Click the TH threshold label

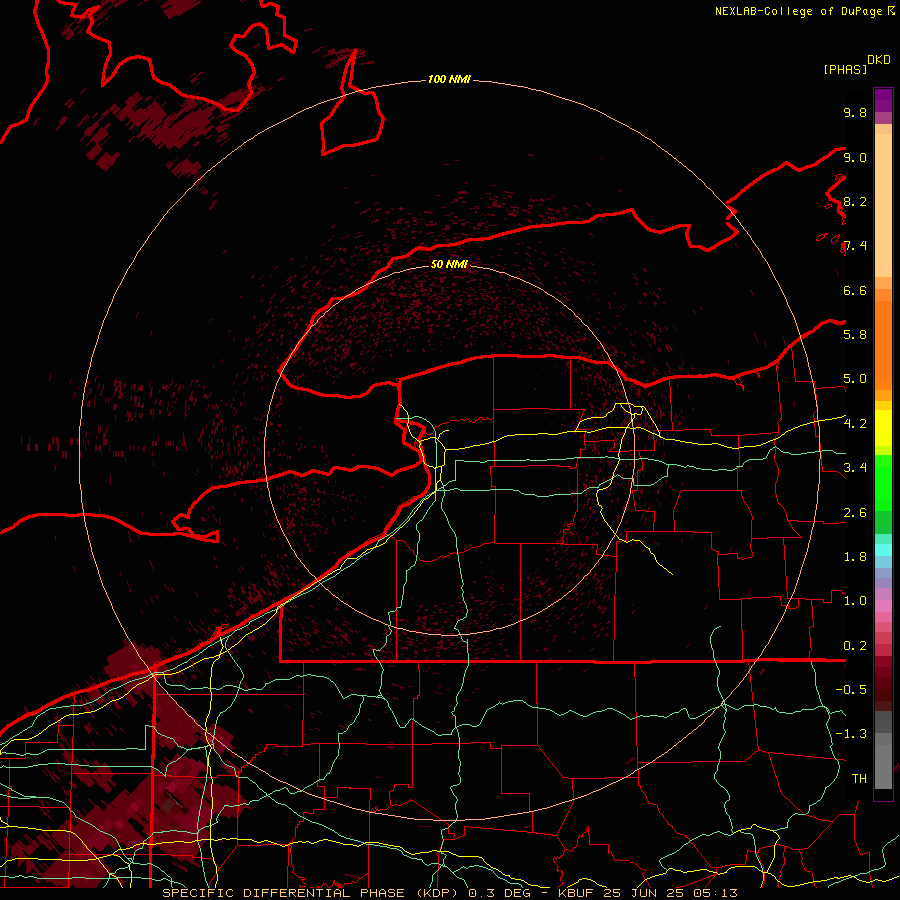pyautogui.click(x=859, y=778)
